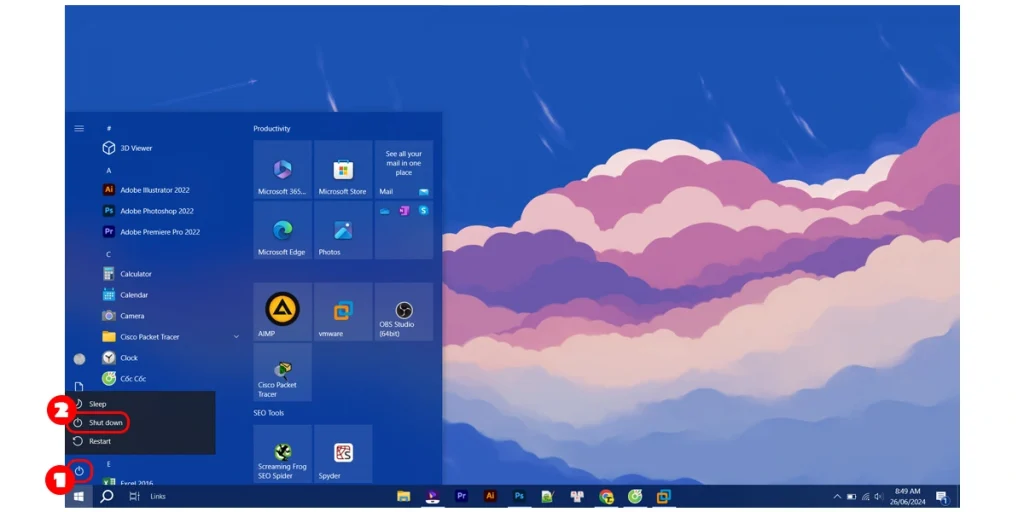This screenshot has height=512, width=1024.
Task: Open tile folder containing OneNote and Skype
Action: coord(404,230)
